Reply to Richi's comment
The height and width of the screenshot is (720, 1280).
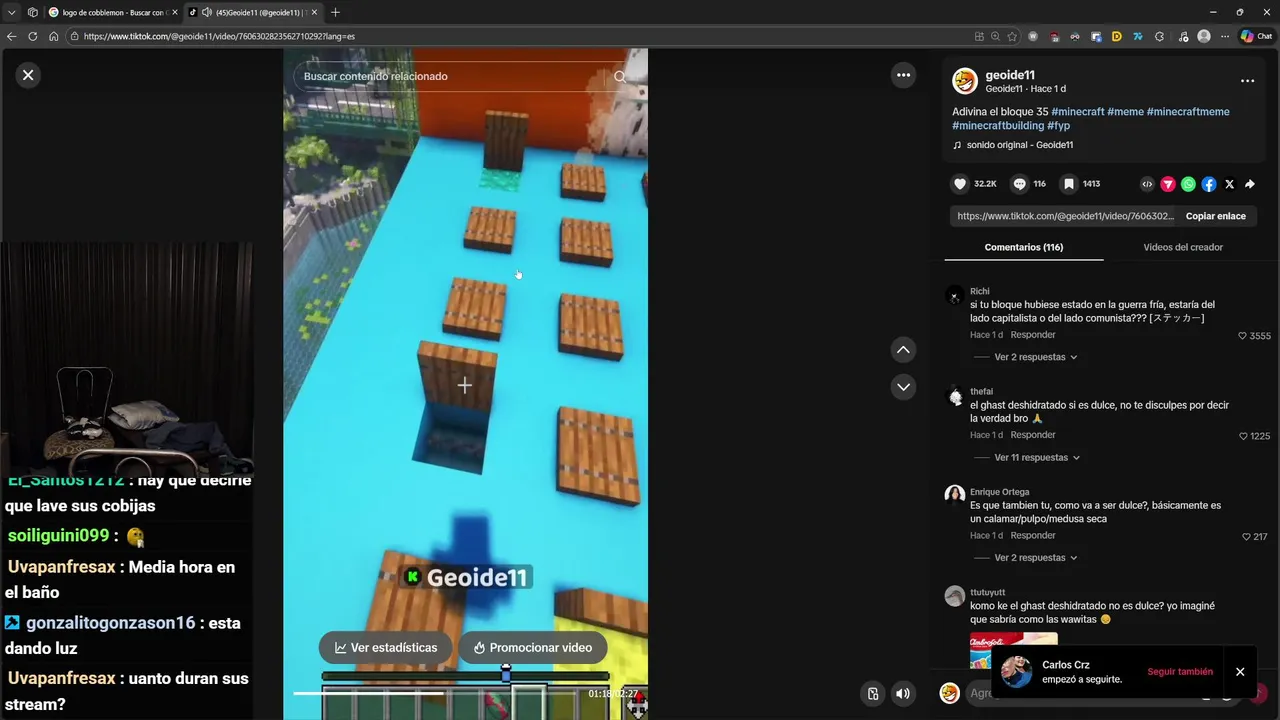click(x=1033, y=335)
